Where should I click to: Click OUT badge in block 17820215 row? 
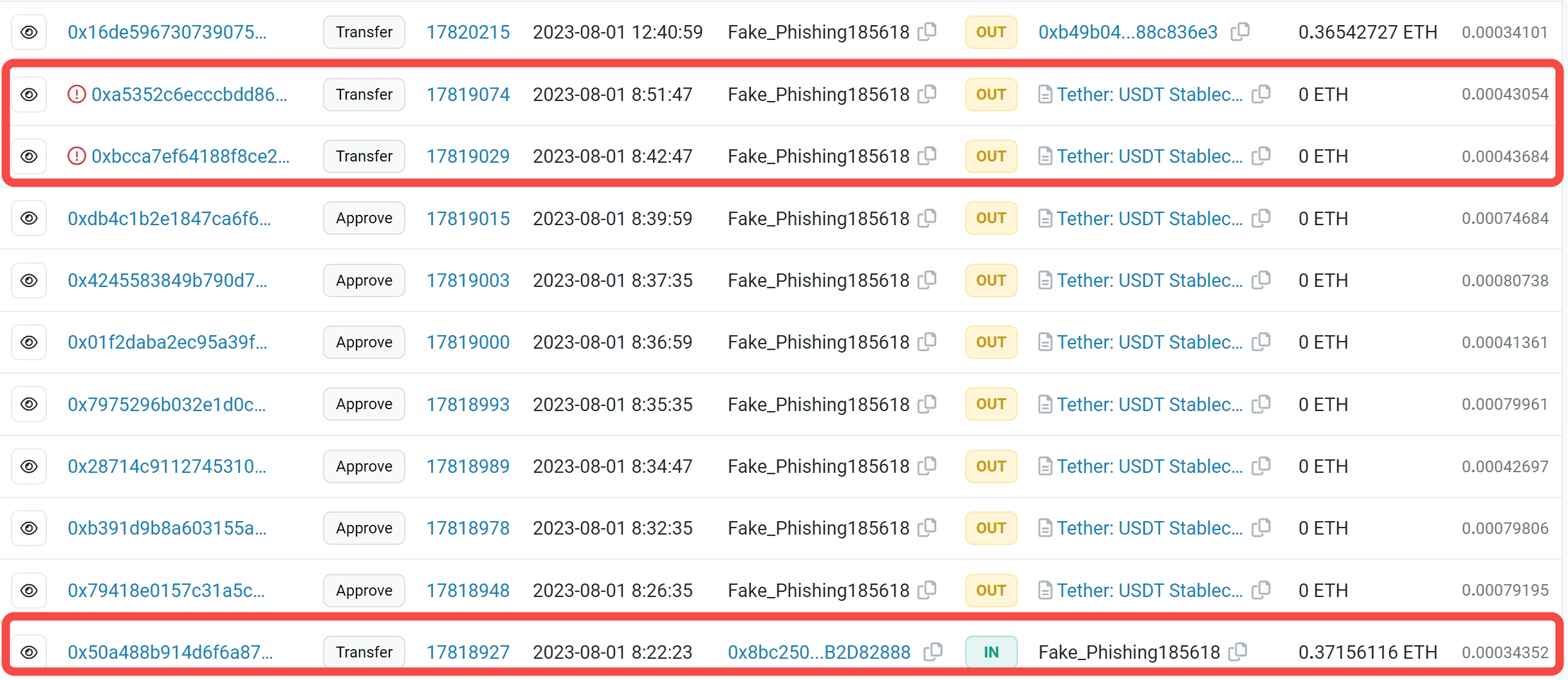pos(991,32)
